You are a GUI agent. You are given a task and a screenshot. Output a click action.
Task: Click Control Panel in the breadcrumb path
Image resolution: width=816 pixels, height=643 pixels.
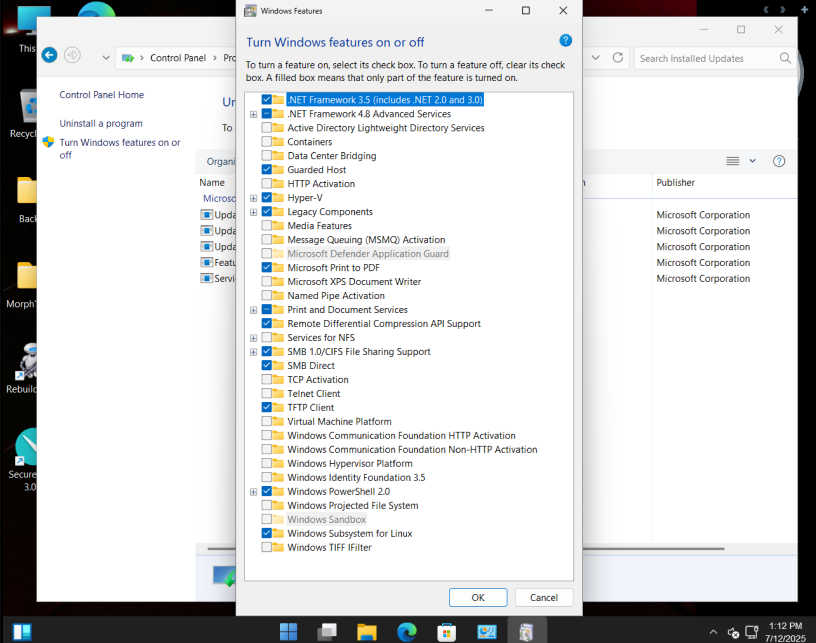click(x=178, y=58)
